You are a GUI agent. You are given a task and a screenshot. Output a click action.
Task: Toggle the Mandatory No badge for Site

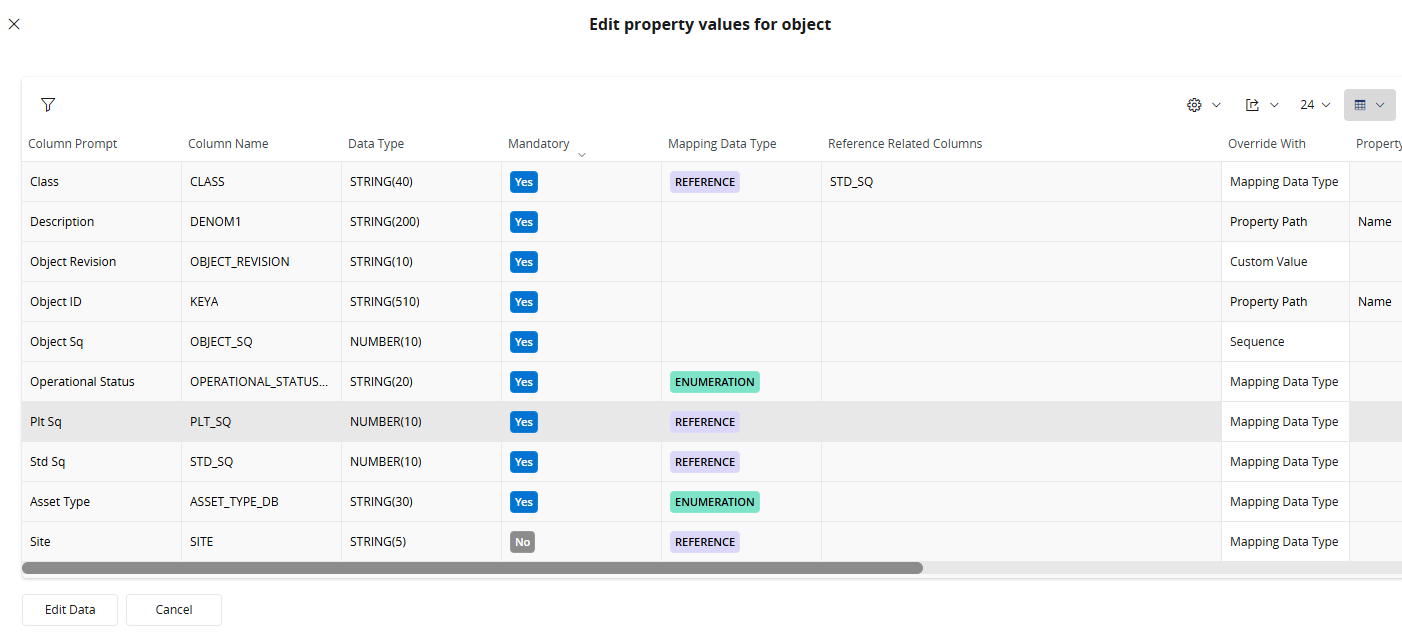tap(522, 542)
